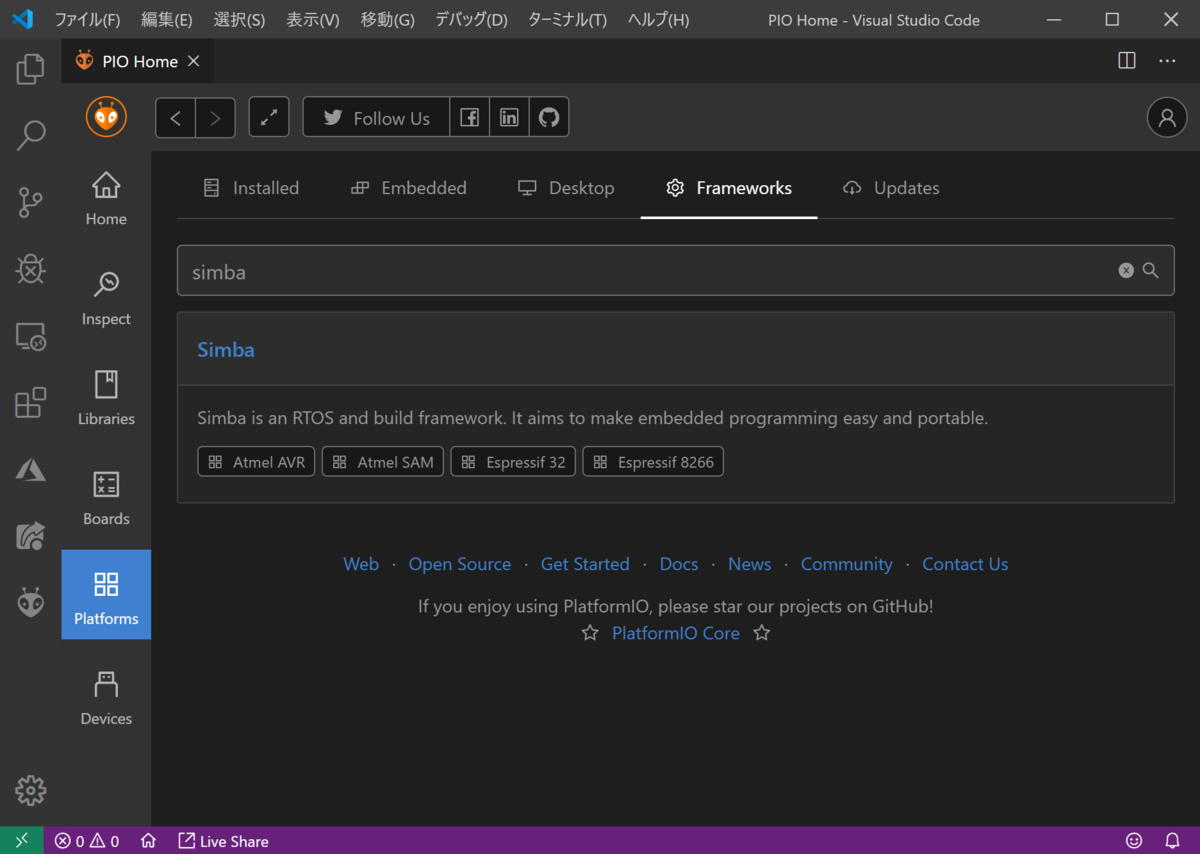Split the editor right

[x=1127, y=61]
